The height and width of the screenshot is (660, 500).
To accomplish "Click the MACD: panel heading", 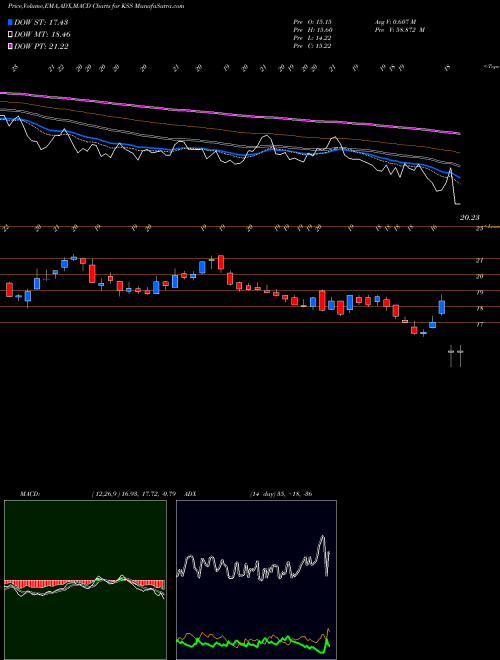I will (x=29, y=494).
